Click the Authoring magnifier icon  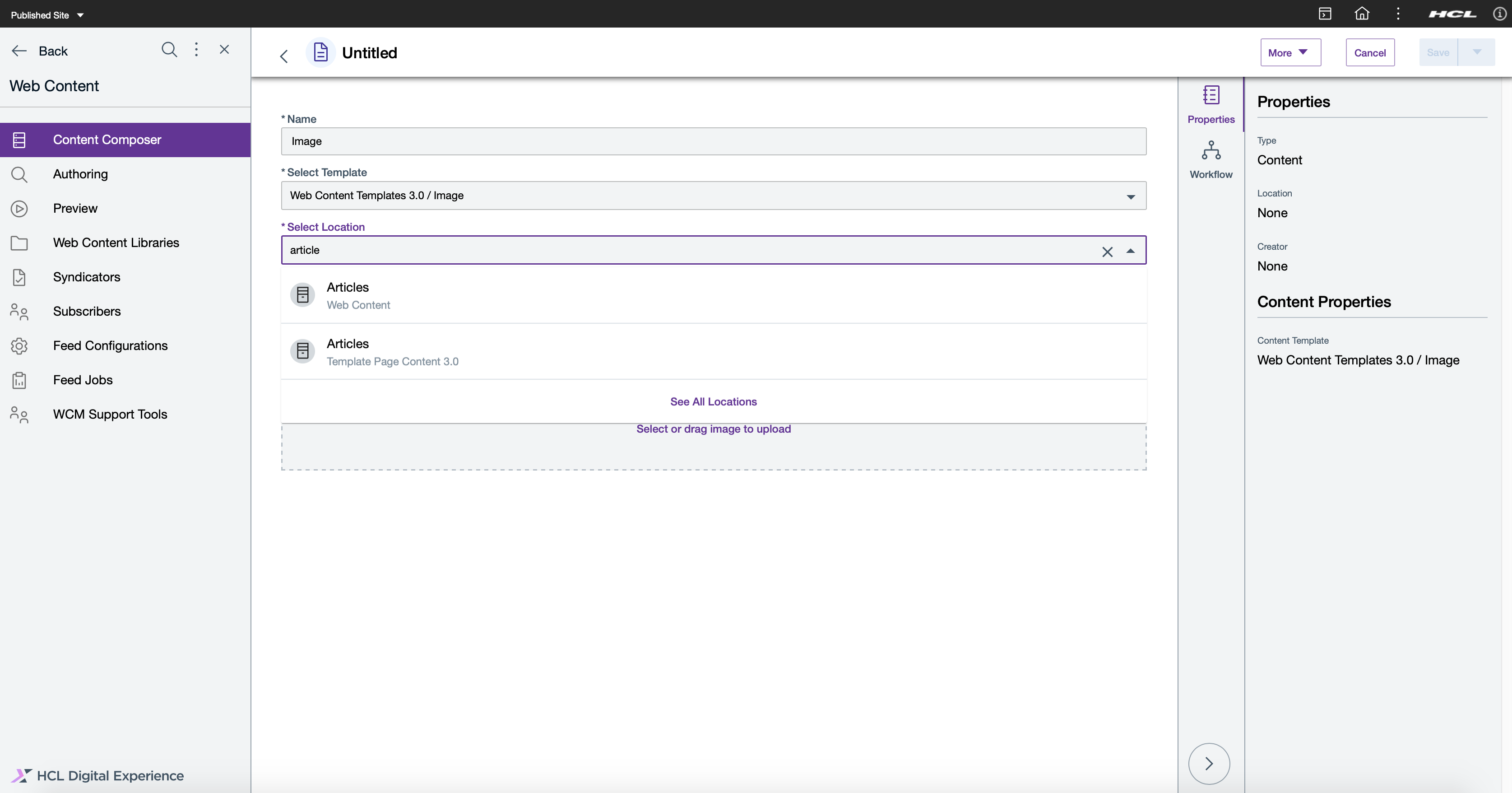pyautogui.click(x=19, y=174)
